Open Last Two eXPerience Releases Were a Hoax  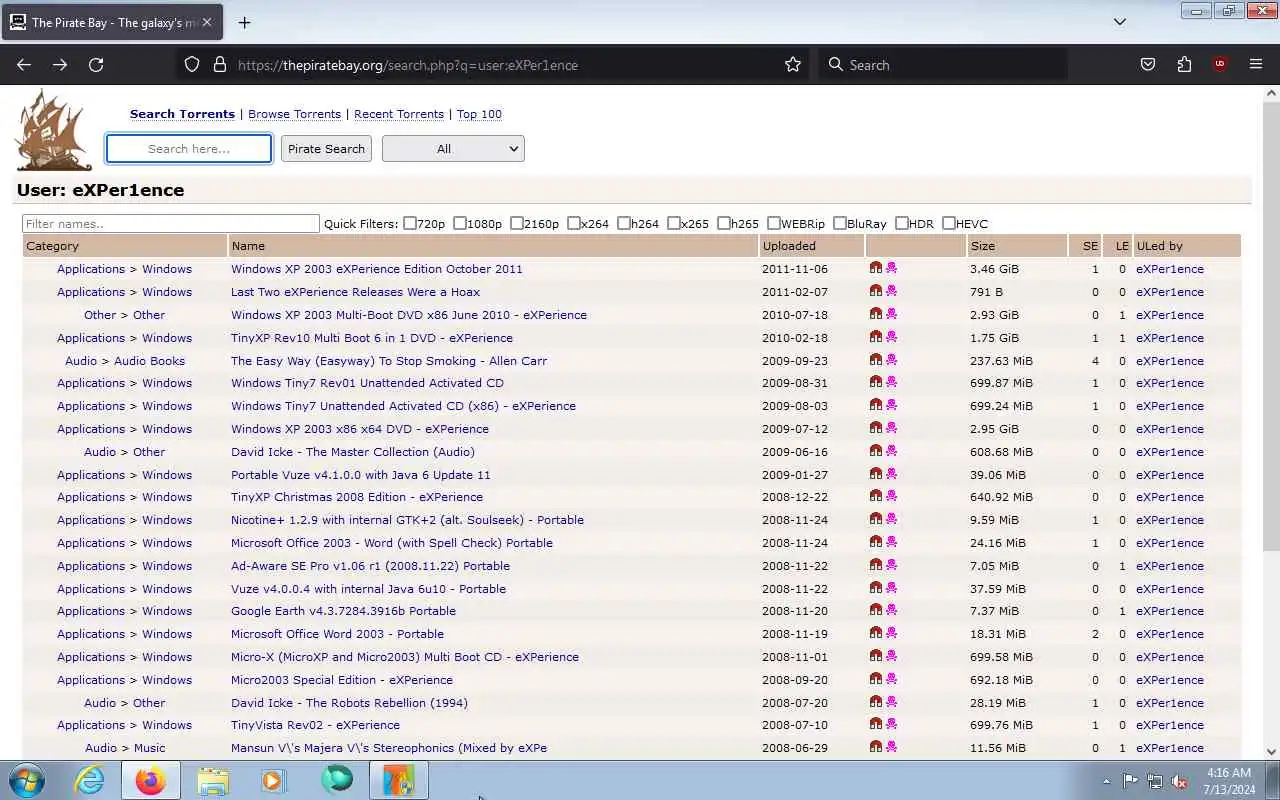click(x=355, y=292)
